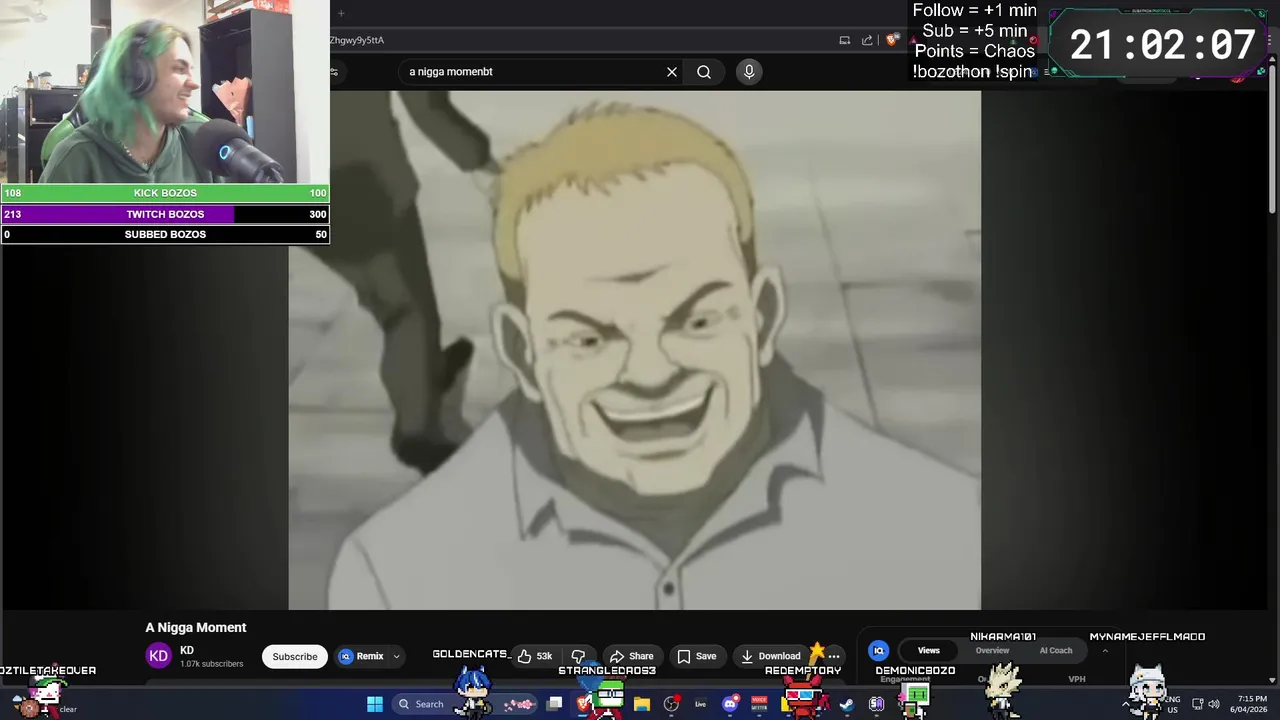Expand the dropdown arrow next to Remix
This screenshot has width=1280, height=720.
(x=396, y=657)
